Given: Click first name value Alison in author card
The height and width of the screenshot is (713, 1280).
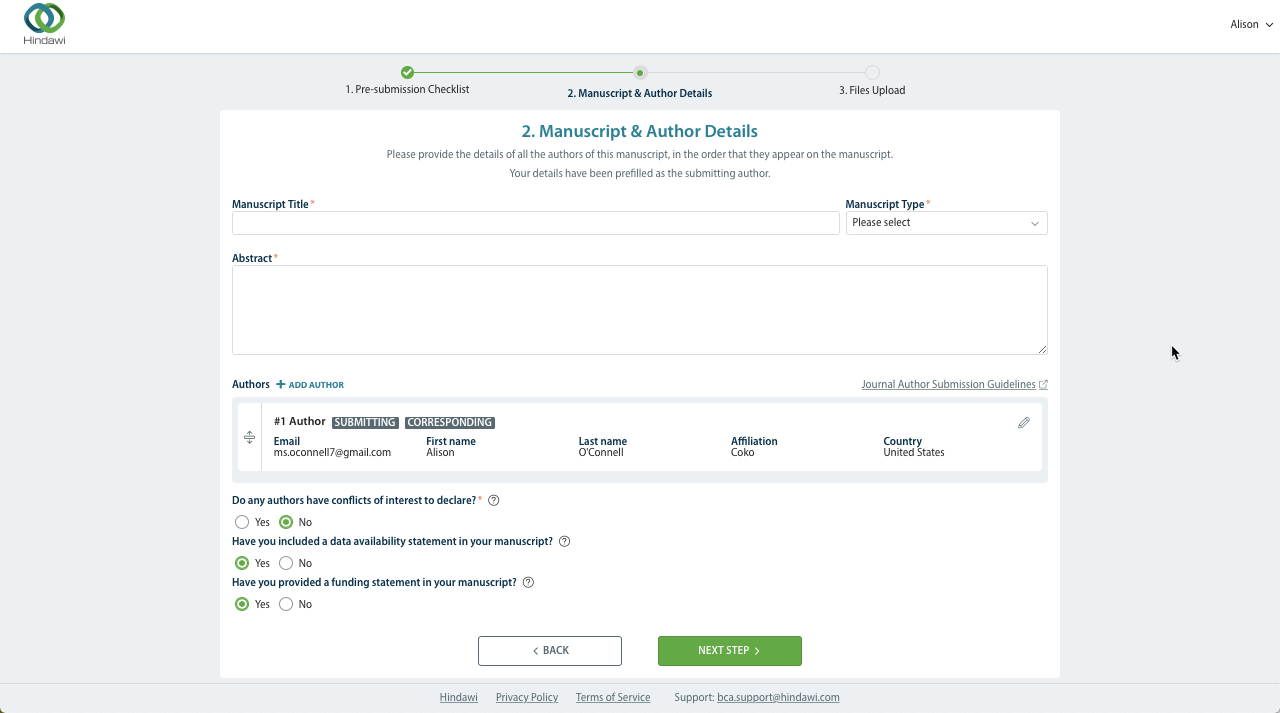Looking at the screenshot, I should point(440,452).
